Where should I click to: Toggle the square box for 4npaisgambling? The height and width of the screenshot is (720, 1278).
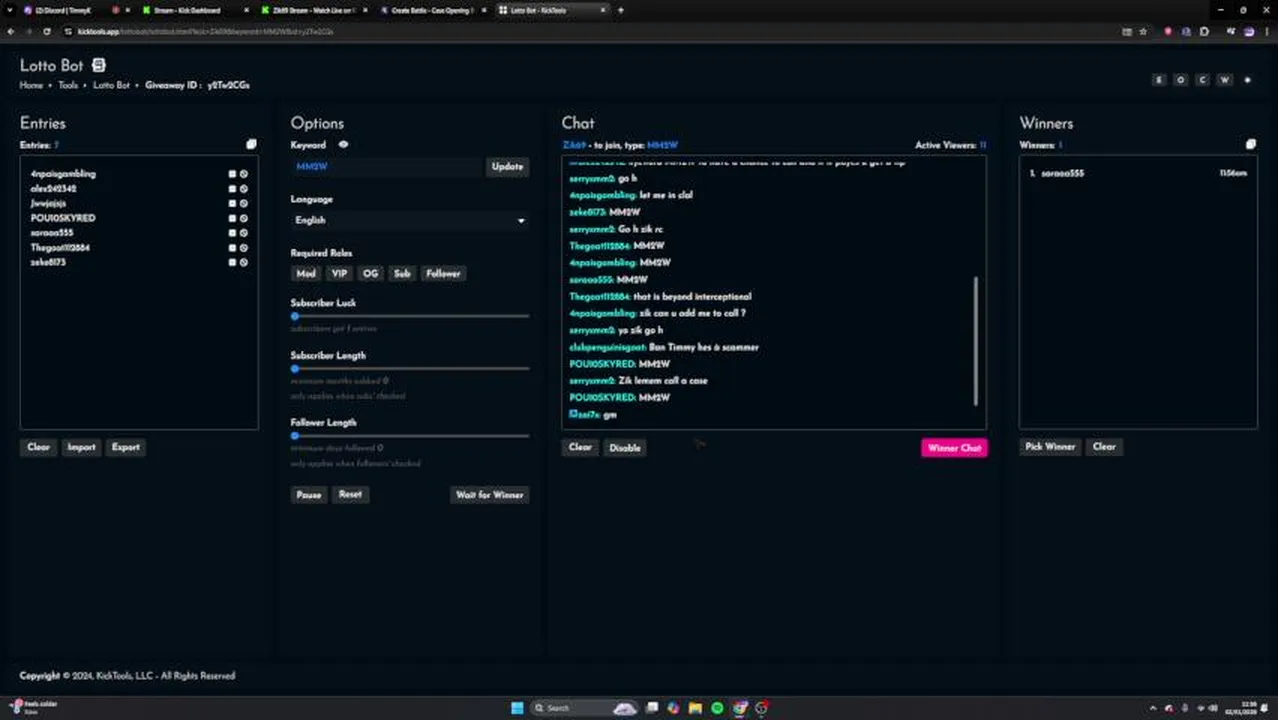(x=232, y=174)
